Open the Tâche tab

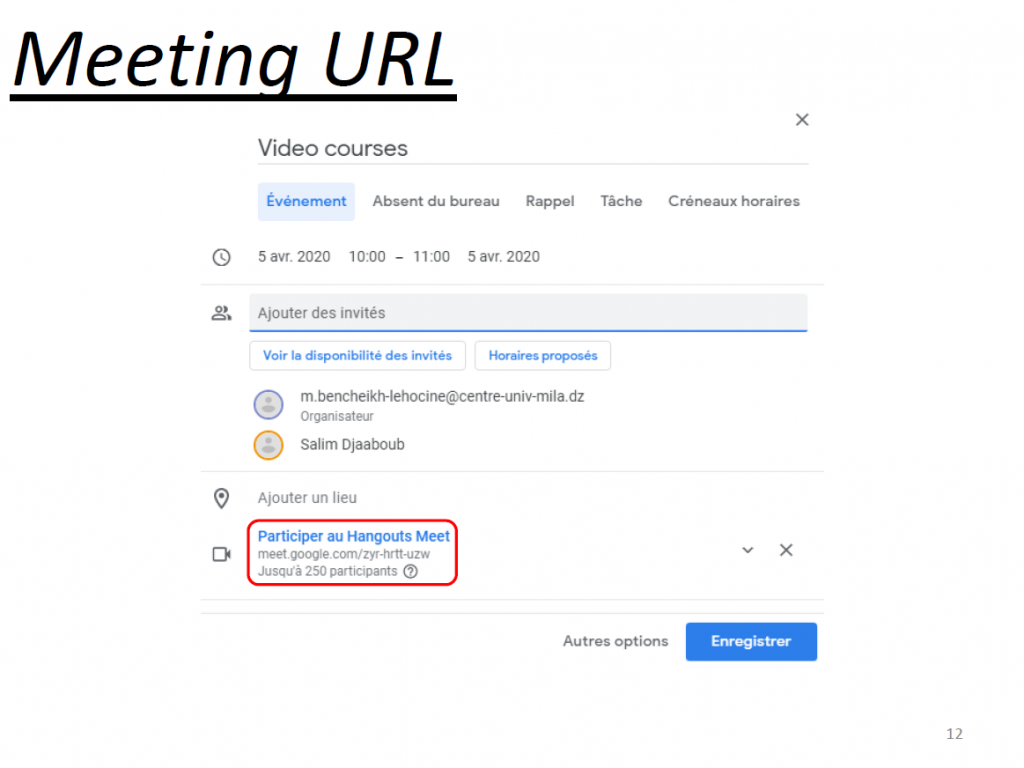tap(621, 201)
